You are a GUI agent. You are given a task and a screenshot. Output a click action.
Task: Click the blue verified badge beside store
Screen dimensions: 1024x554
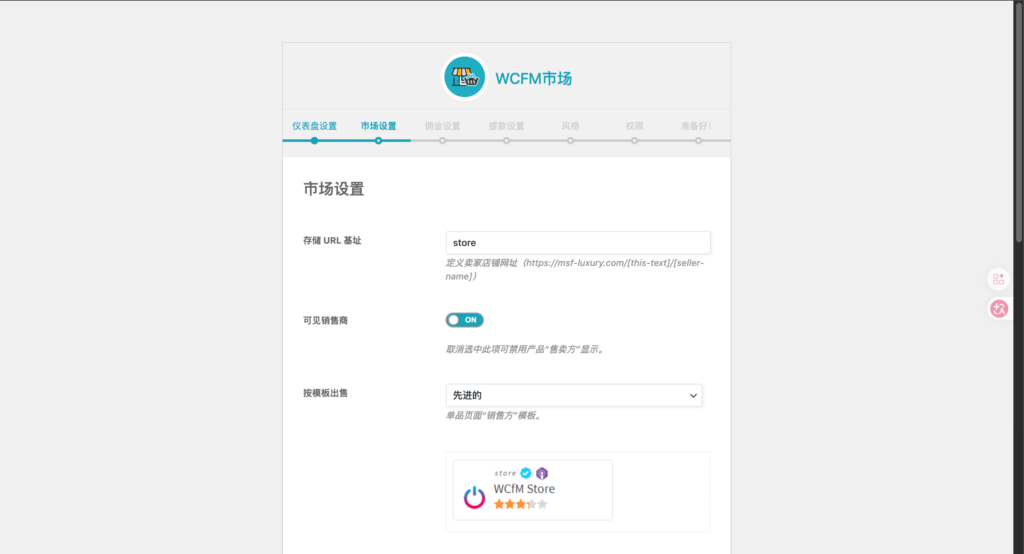[x=526, y=473]
